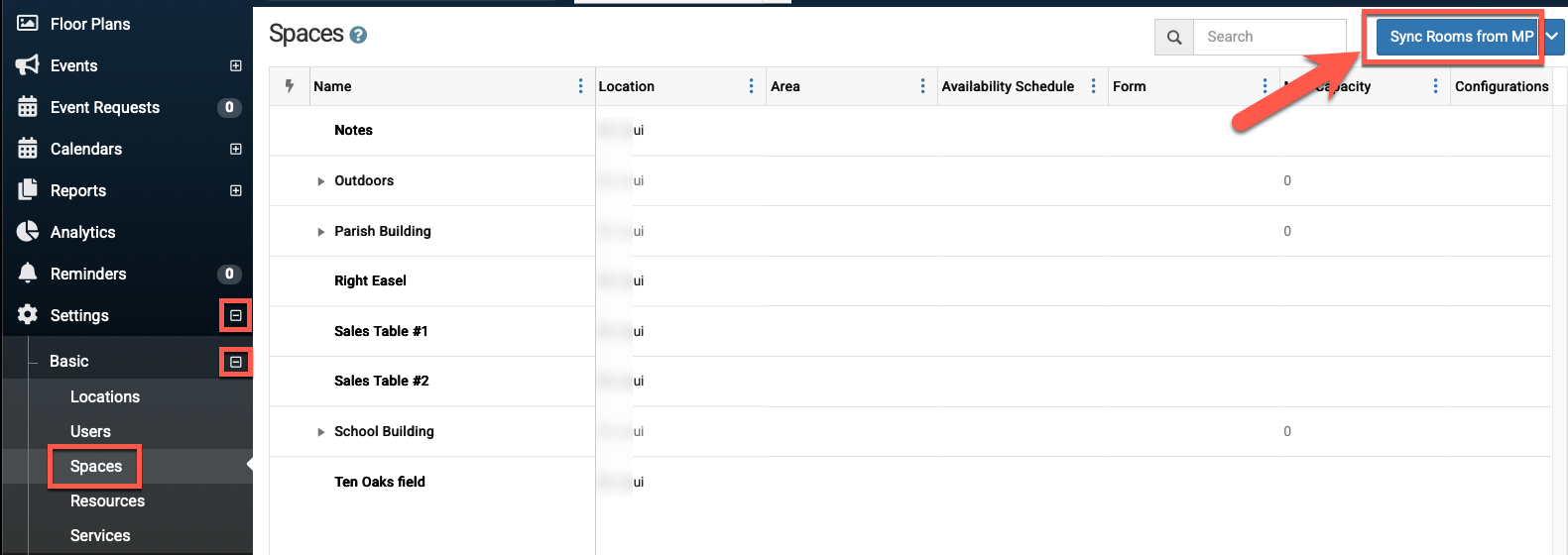Click the Spaces help question icon

[x=359, y=36]
